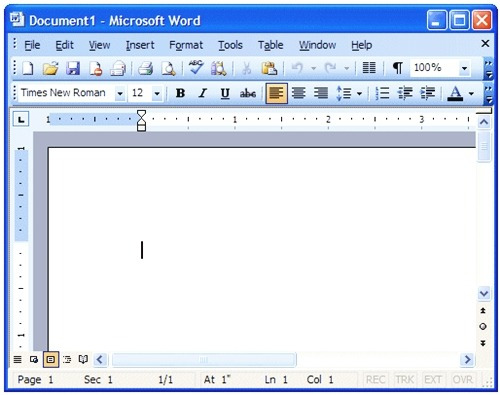Expand Formatting toolbar options chevron
Viewport: 500px width, 395px height.
(x=488, y=94)
